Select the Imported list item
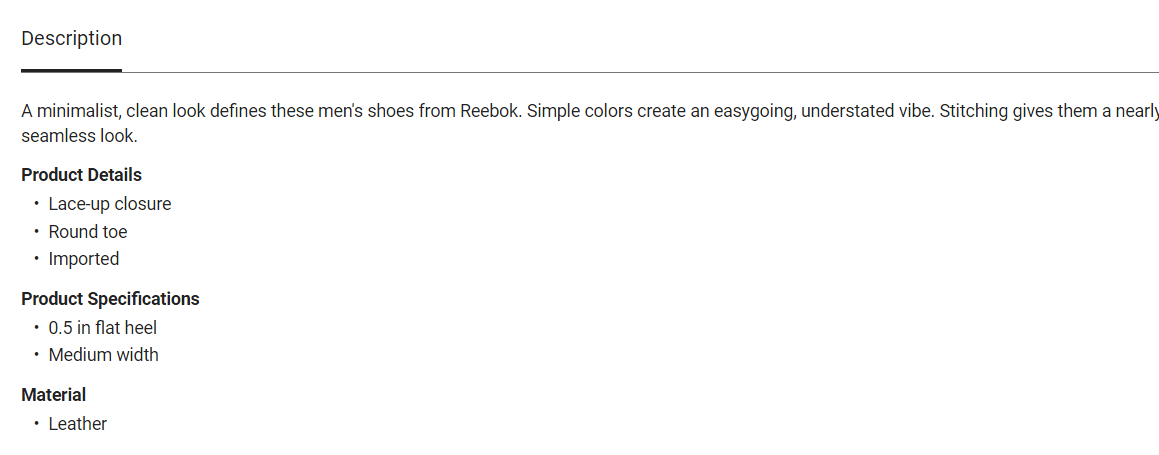Image resolution: width=1159 pixels, height=455 pixels. 84,259
